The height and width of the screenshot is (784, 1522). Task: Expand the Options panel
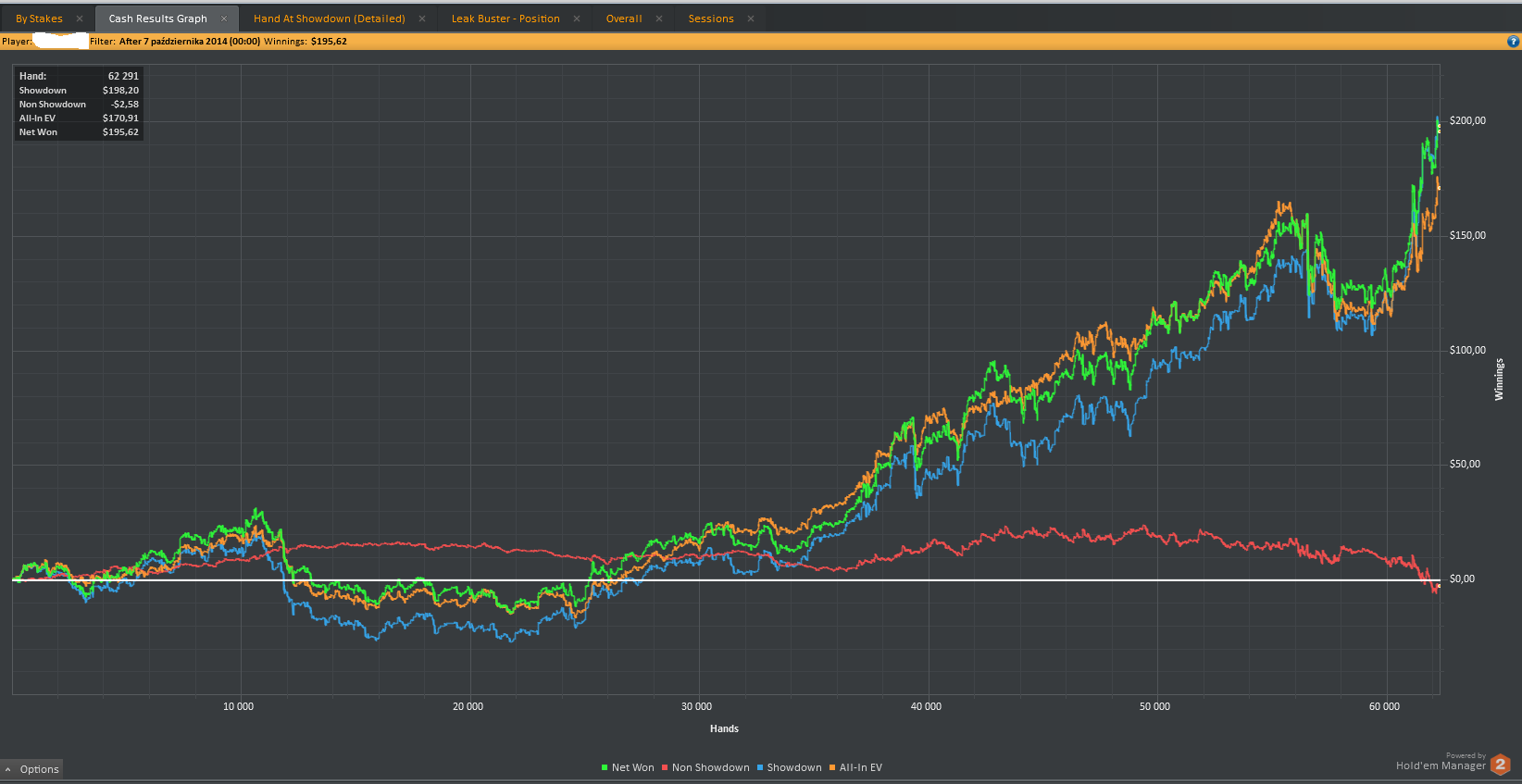[x=31, y=769]
